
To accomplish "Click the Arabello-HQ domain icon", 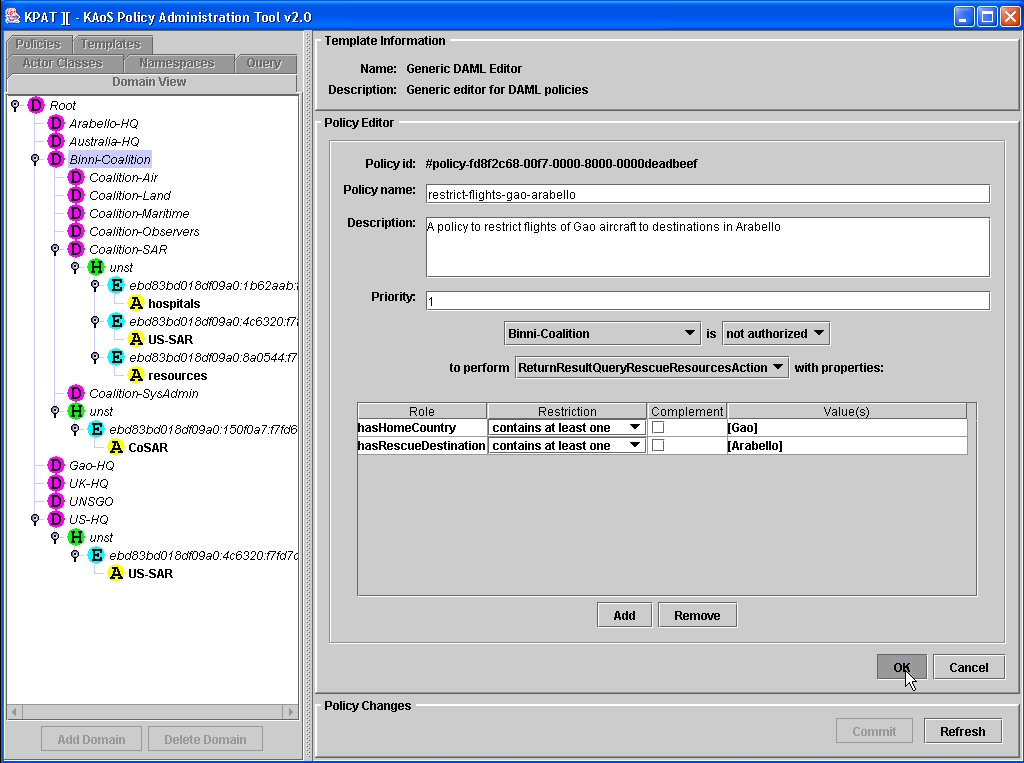I will pos(56,123).
